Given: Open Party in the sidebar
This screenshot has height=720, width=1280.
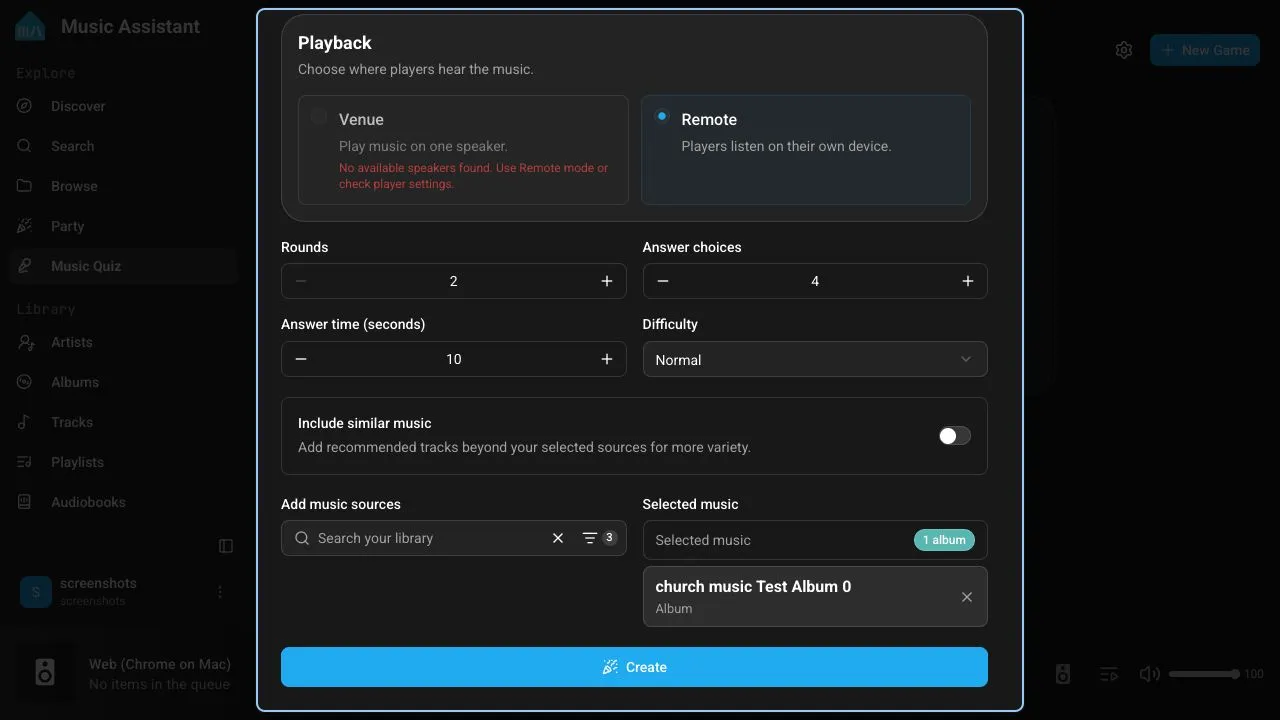Looking at the screenshot, I should coord(124,226).
